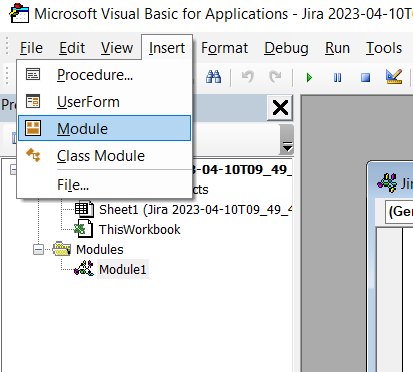Collapse the Modules folder

click(x=39, y=249)
